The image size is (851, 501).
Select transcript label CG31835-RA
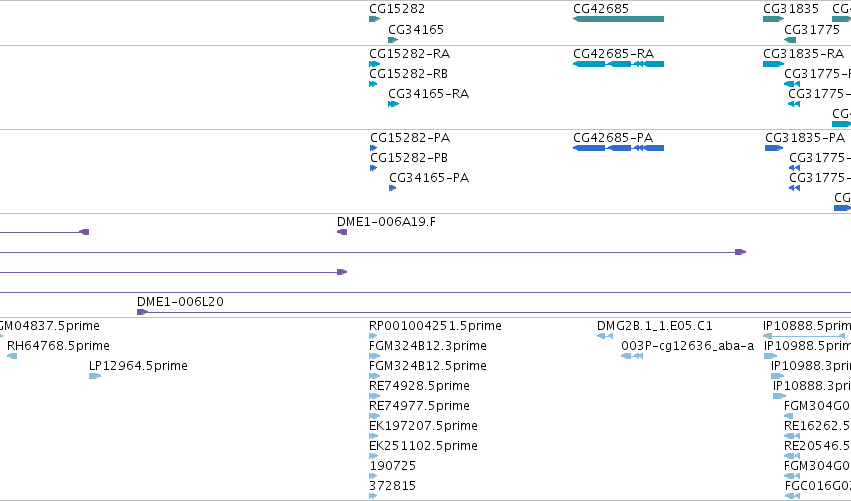click(x=803, y=54)
